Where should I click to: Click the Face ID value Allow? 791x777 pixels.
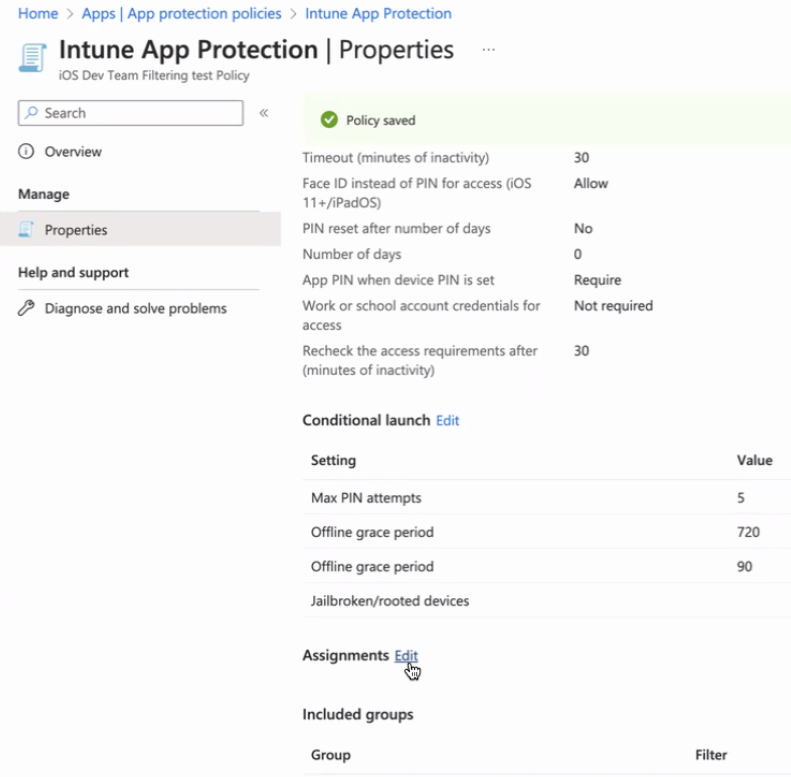[591, 183]
